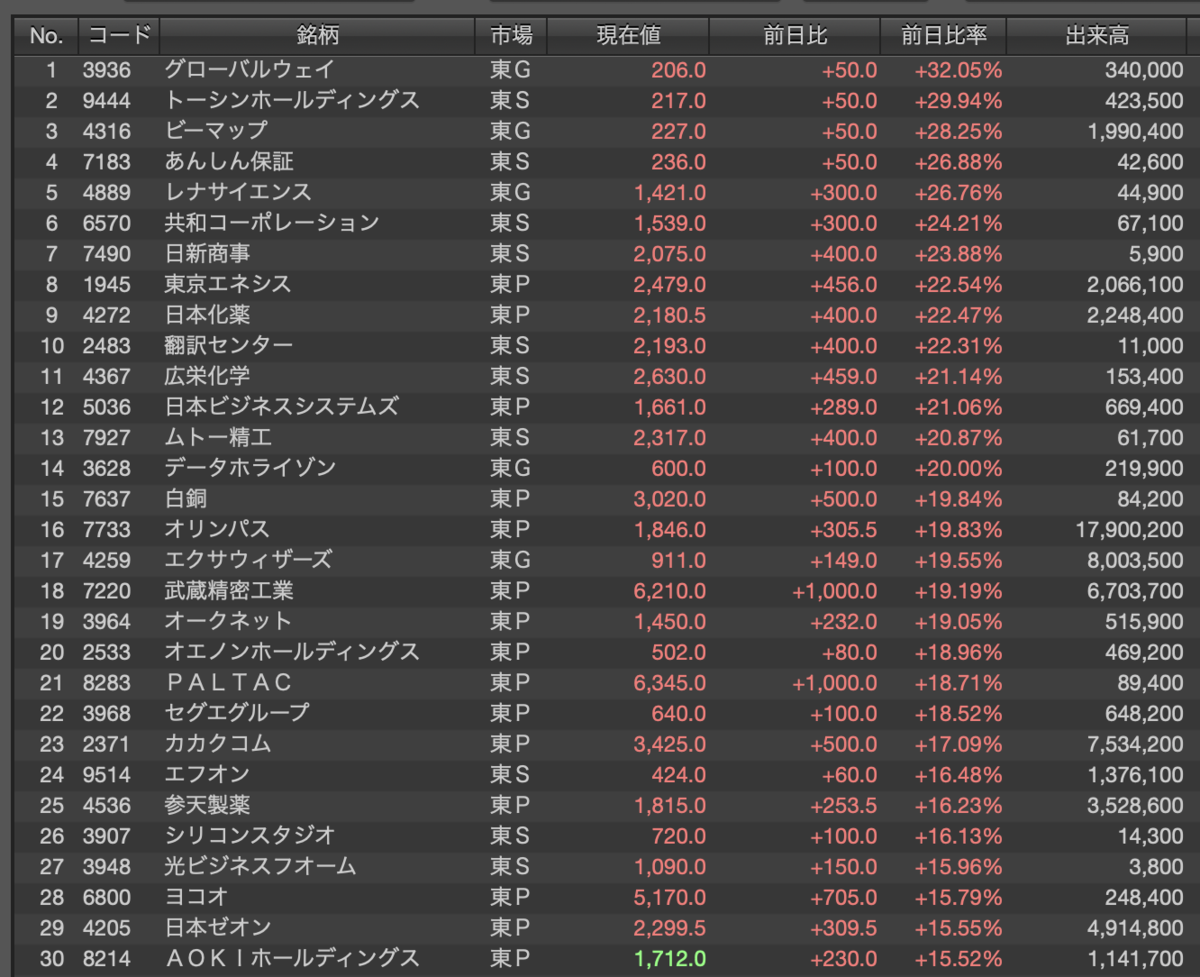Image resolution: width=1200 pixels, height=977 pixels.
Task: Click volume value 7,534,200
Action: 1135,744
